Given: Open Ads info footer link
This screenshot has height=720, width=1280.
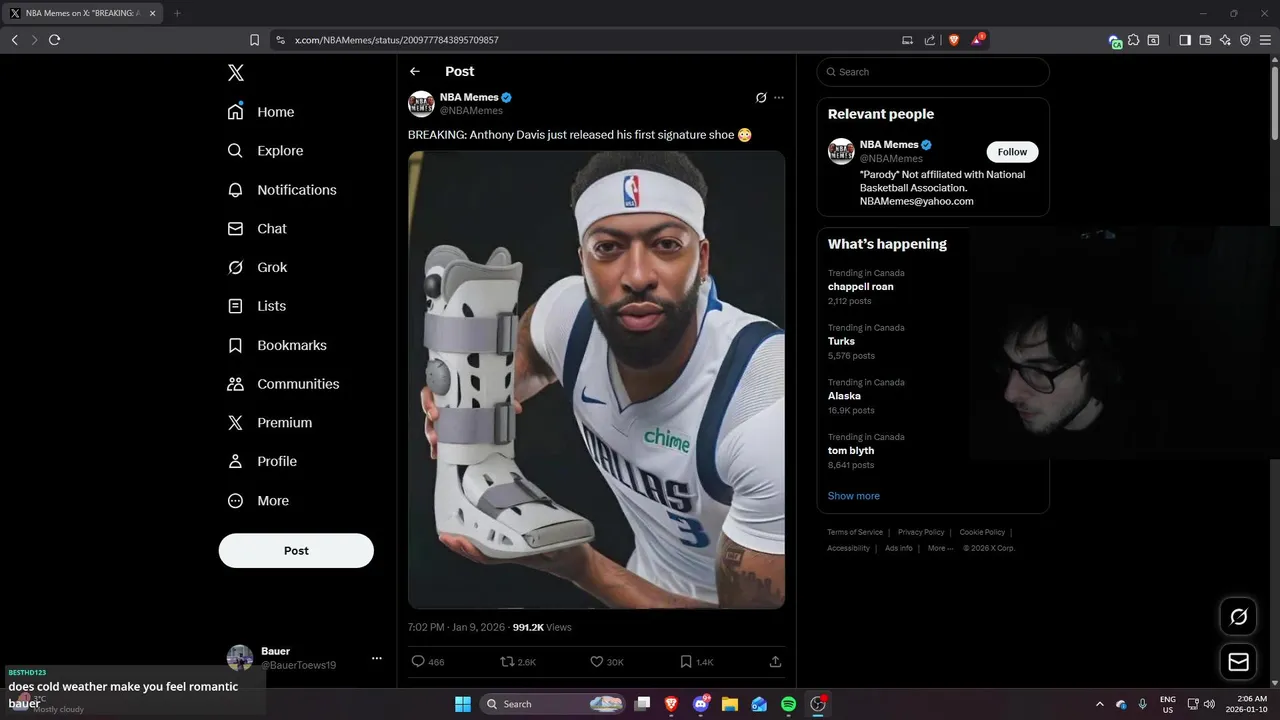Looking at the screenshot, I should [899, 548].
